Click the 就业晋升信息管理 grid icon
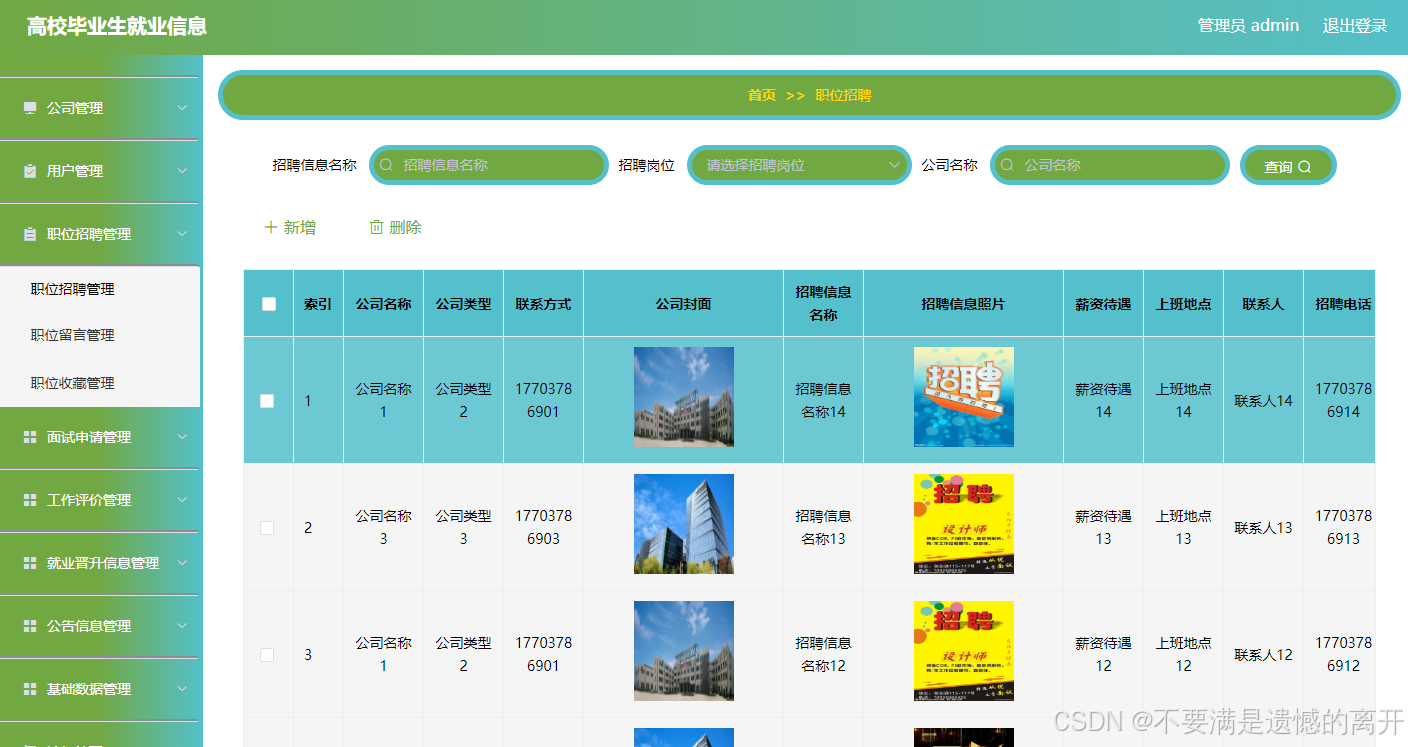The width and height of the screenshot is (1408, 747). [x=30, y=563]
